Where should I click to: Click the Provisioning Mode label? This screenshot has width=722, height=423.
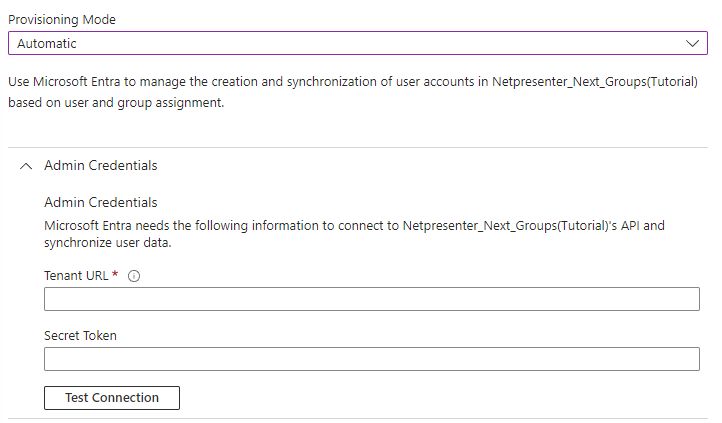pos(62,20)
